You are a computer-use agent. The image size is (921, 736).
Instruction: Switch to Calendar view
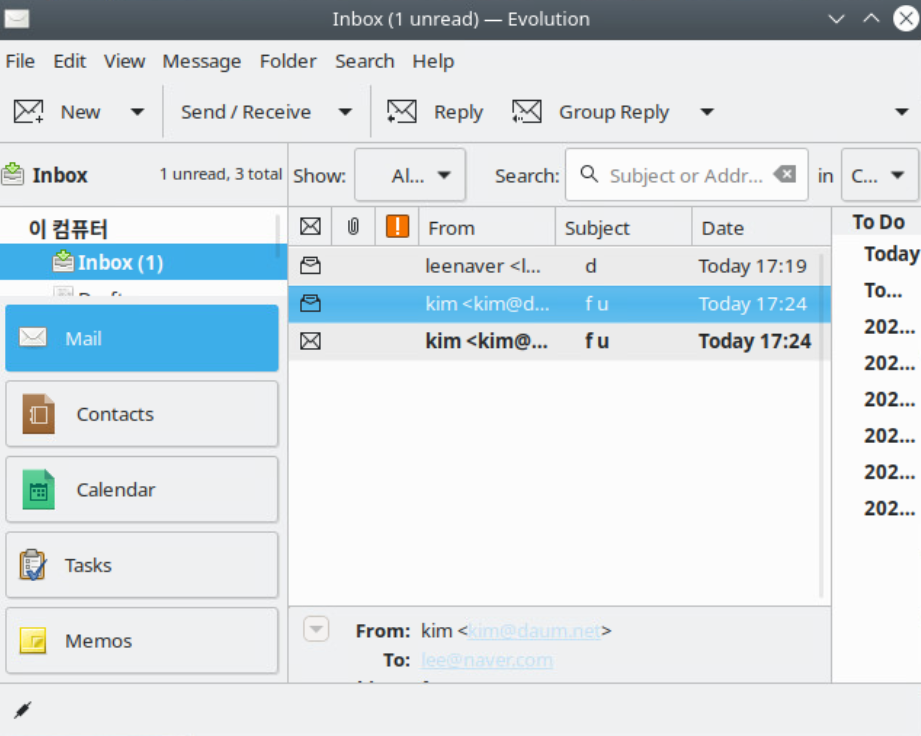(142, 489)
